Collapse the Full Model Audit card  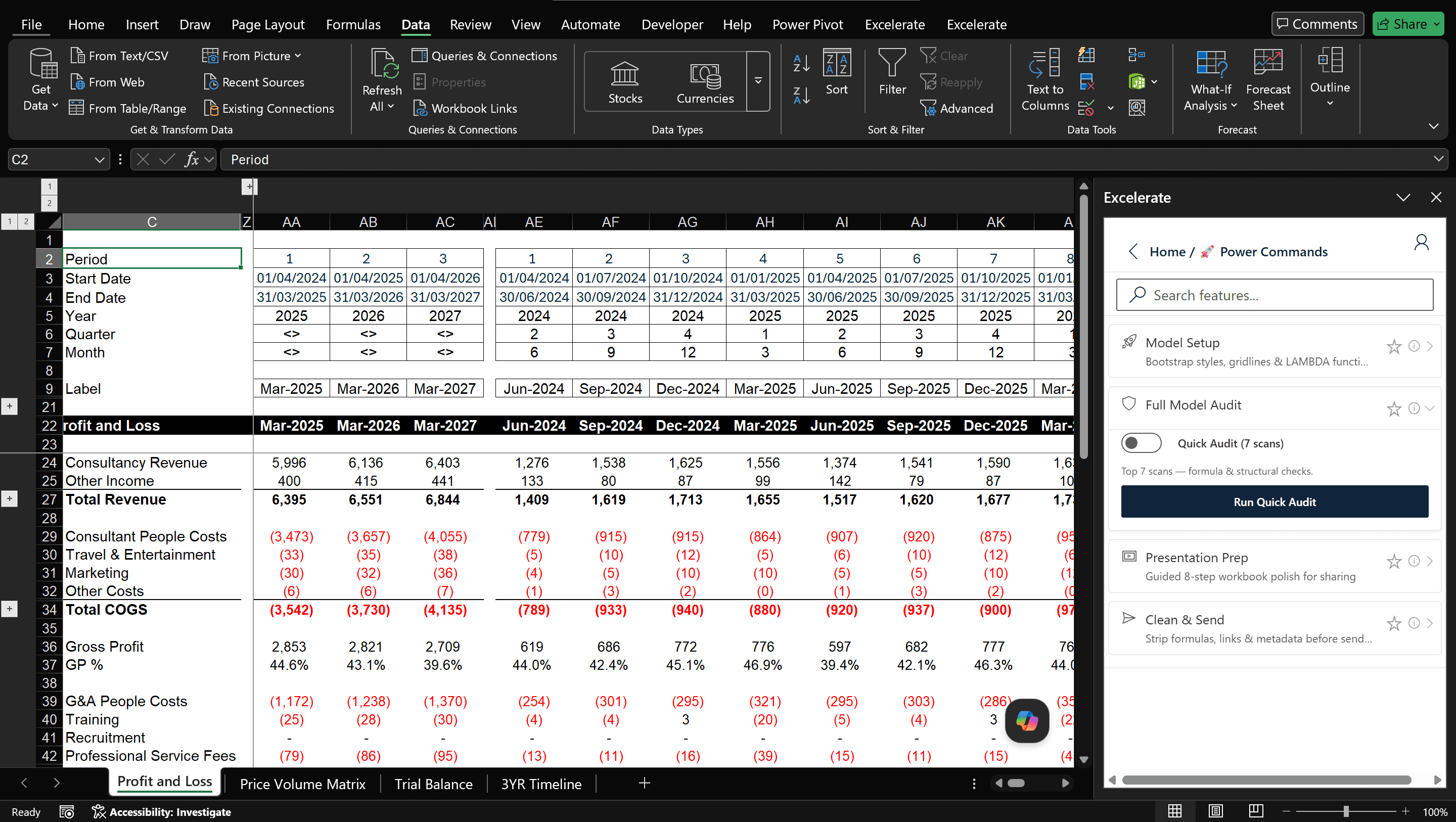point(1430,408)
